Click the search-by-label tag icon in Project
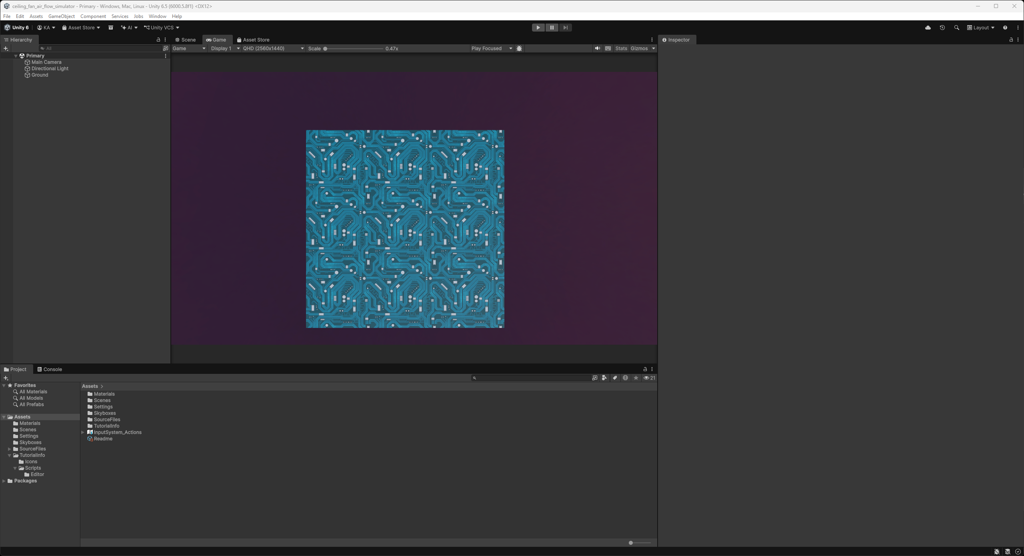The width and height of the screenshot is (1024, 556). click(615, 378)
